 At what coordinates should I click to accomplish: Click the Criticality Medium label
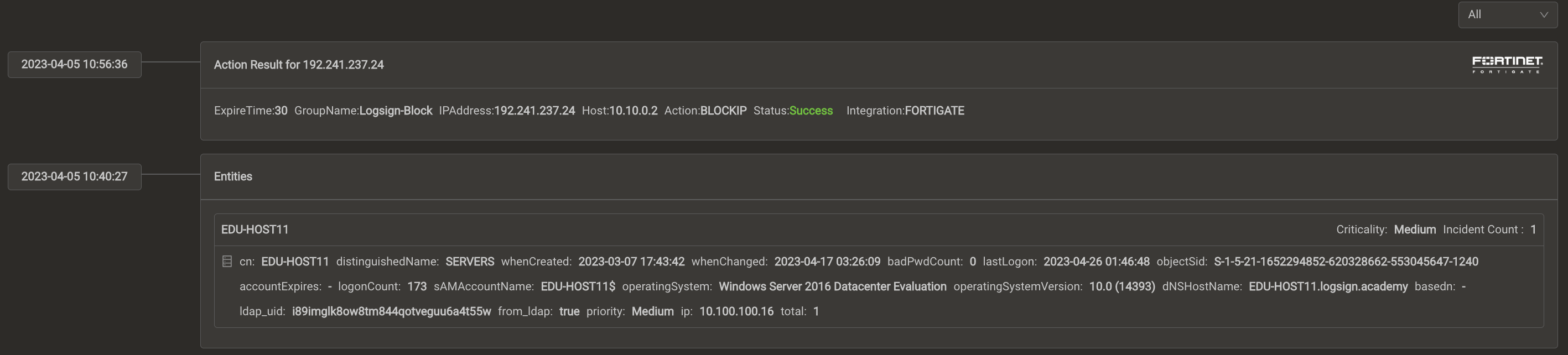(1414, 230)
